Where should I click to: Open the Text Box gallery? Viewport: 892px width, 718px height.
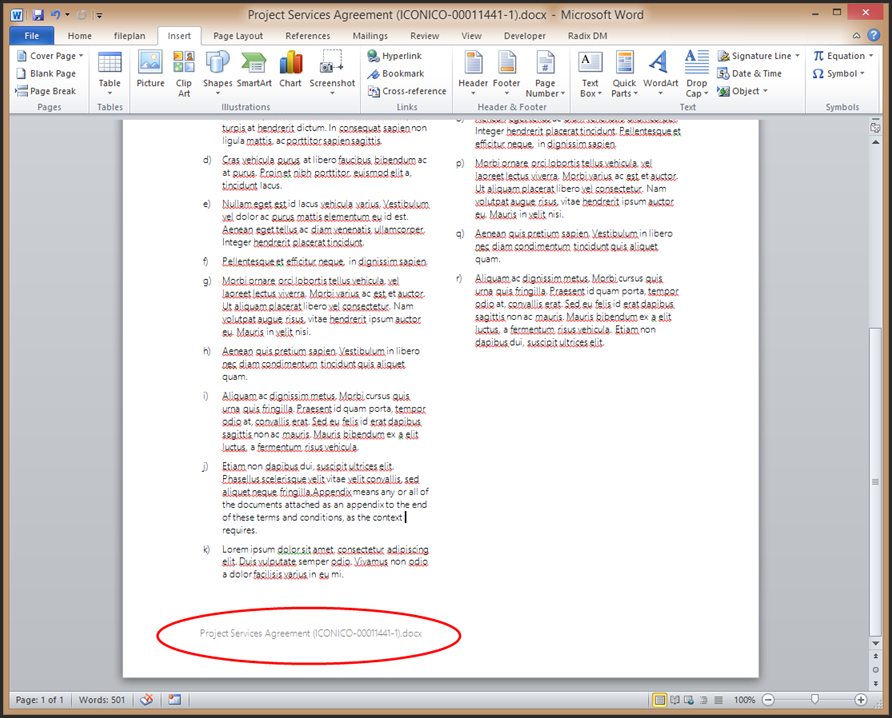click(x=590, y=73)
